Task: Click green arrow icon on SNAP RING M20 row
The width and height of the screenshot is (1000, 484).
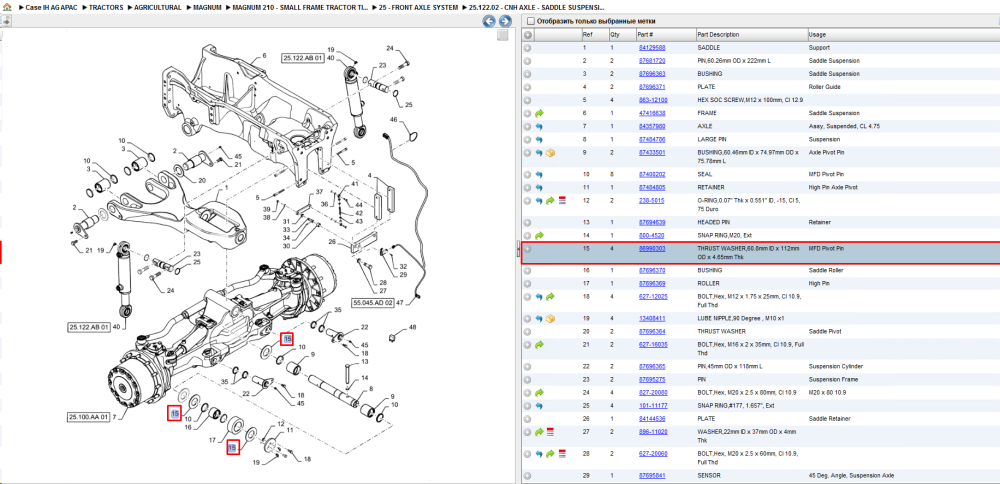Action: pos(539,235)
